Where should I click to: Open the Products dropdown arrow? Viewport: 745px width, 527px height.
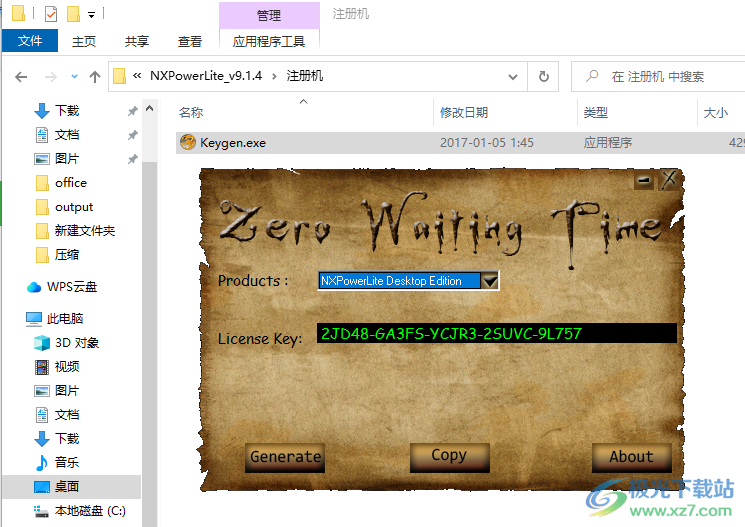pos(489,281)
